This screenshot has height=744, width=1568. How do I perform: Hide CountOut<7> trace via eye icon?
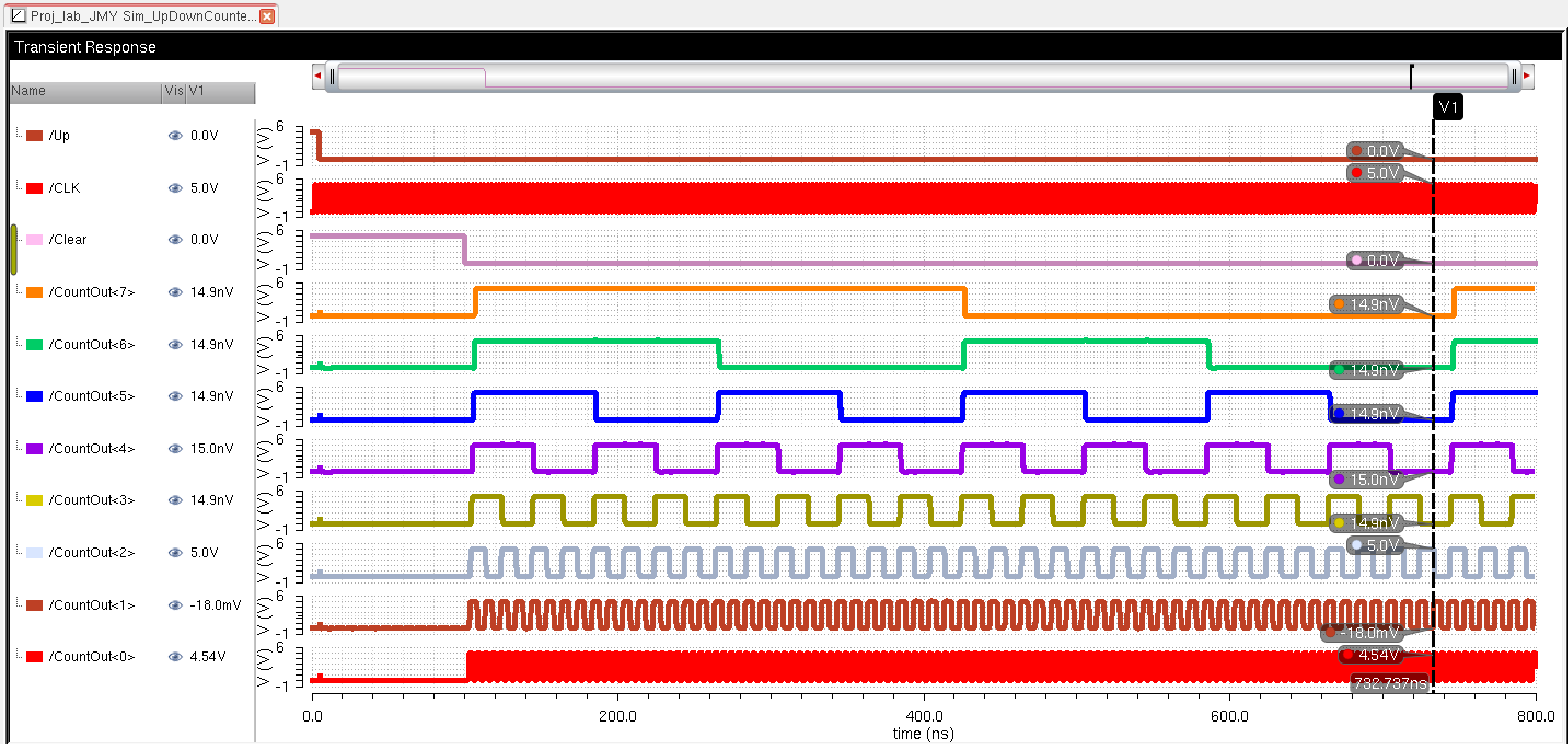[175, 292]
